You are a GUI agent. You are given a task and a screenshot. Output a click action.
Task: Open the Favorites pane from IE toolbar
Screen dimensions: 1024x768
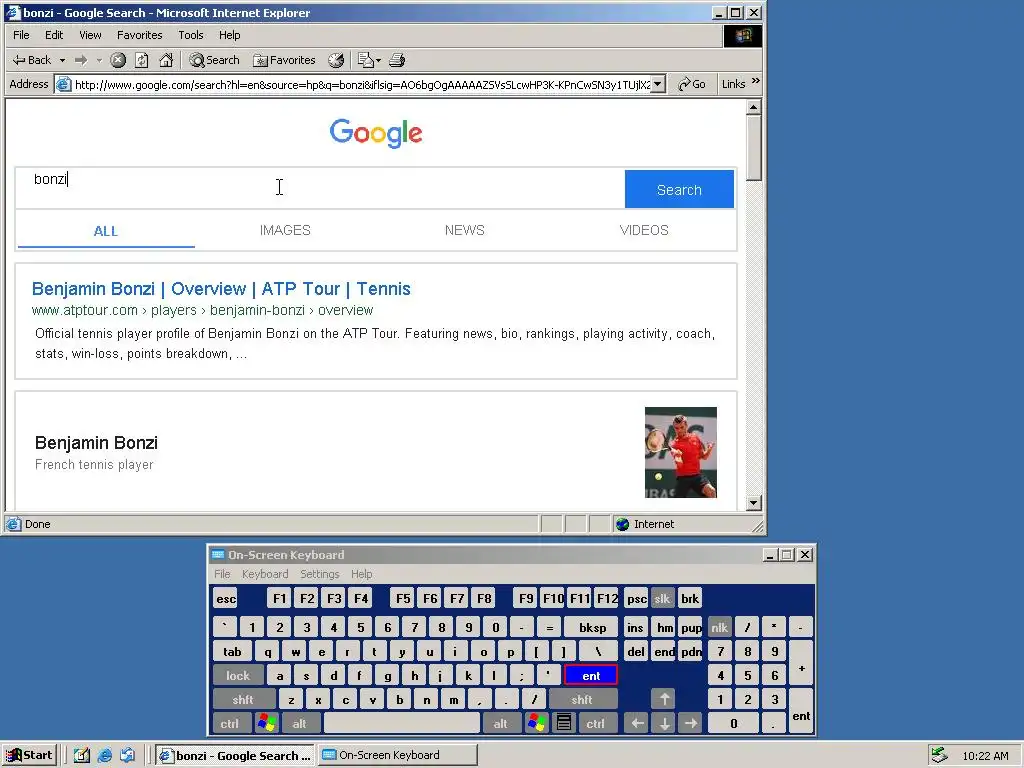coord(284,60)
